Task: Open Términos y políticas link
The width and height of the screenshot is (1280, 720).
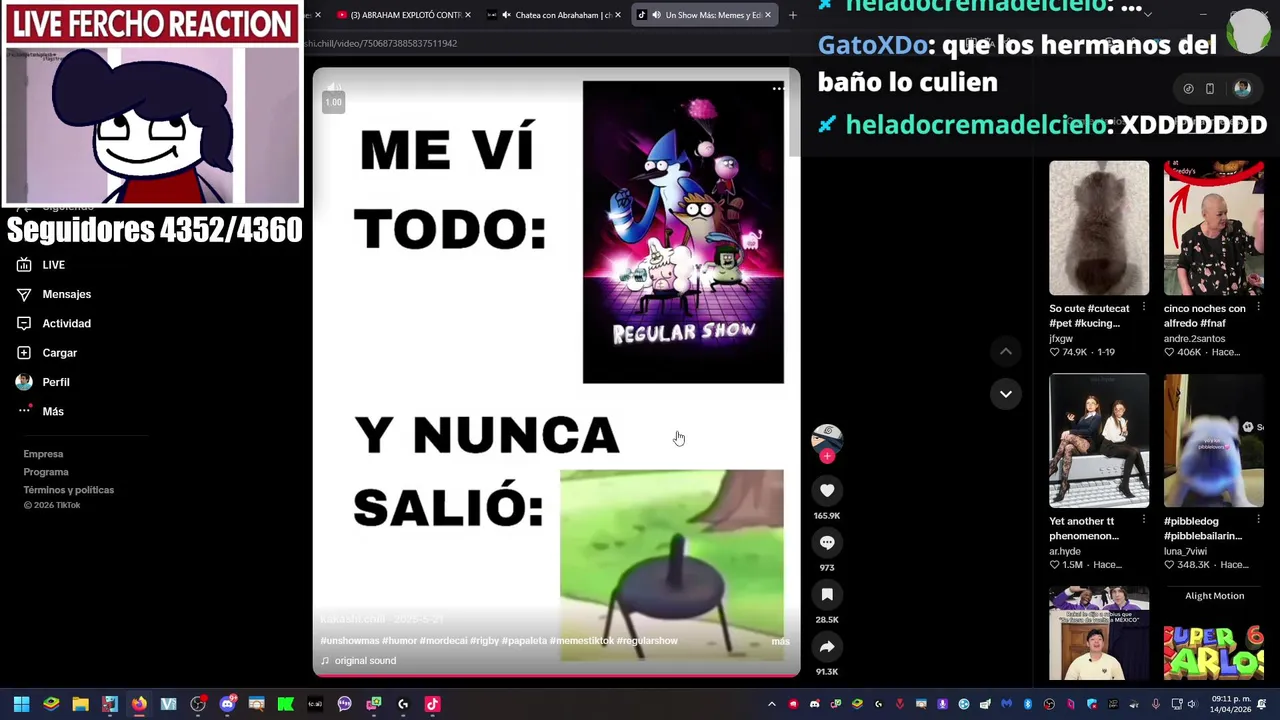Action: (69, 490)
